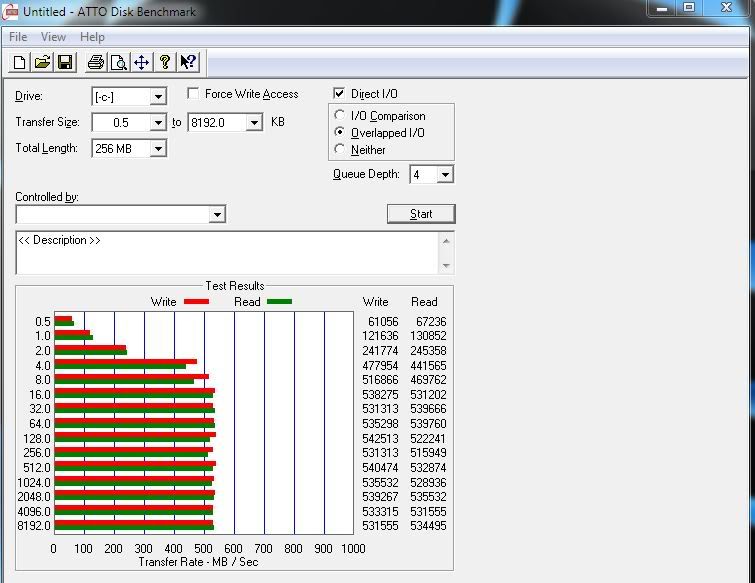Click the Description scrollbar down arrow
Image resolution: width=755 pixels, height=583 pixels.
coord(446,266)
